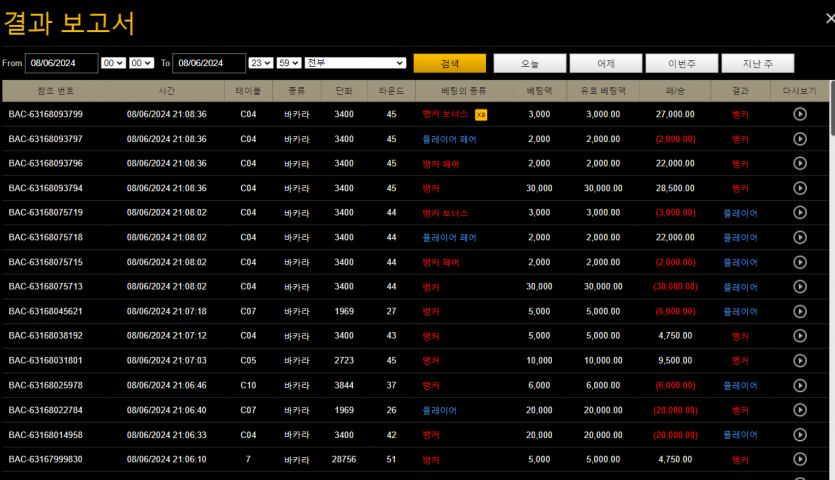
Task: Sort by 참조 번호 column header
Action: 55,91
